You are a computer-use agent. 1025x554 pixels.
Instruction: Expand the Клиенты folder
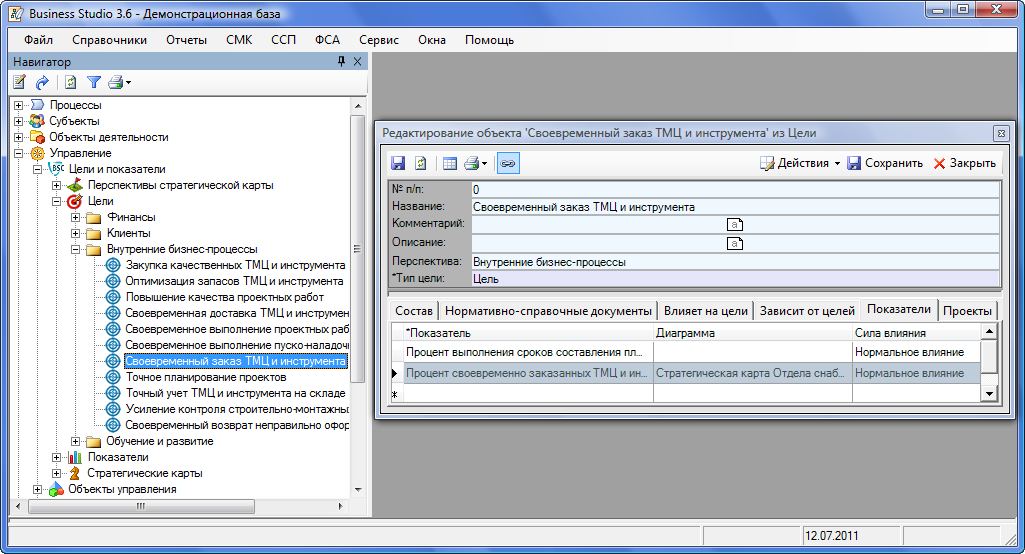[76, 234]
